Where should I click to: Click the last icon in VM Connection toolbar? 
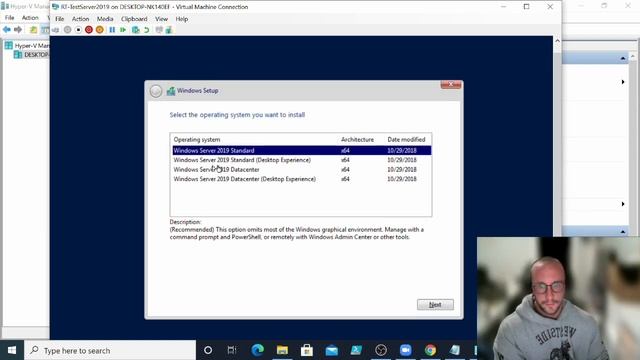169,30
